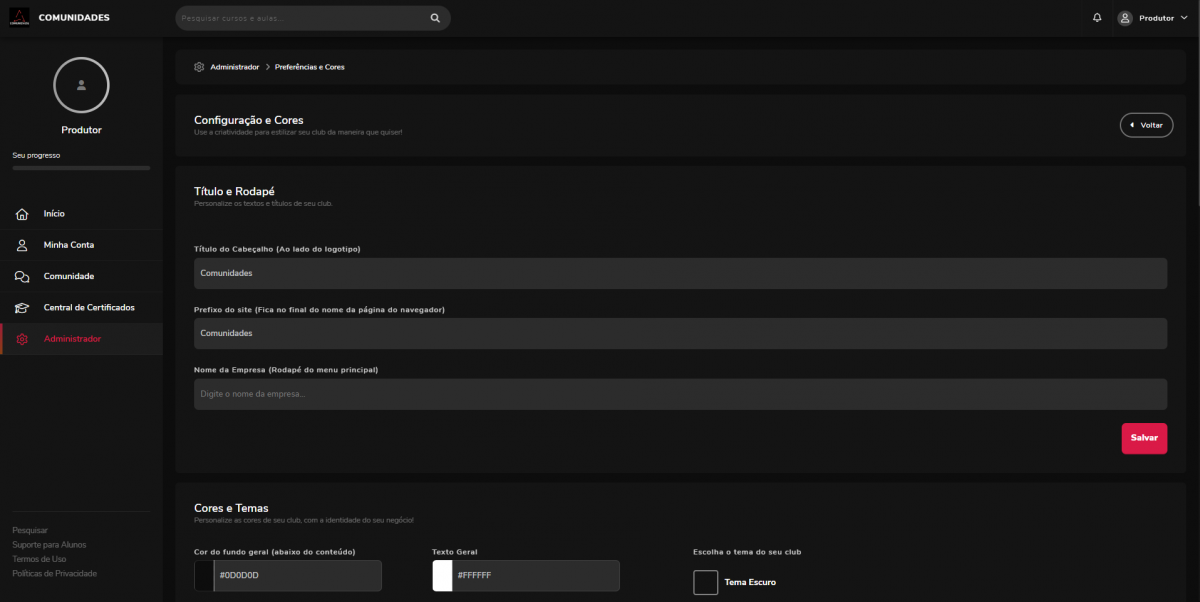Open Suporte para Alunos footer link
This screenshot has width=1200, height=602.
tap(49, 545)
